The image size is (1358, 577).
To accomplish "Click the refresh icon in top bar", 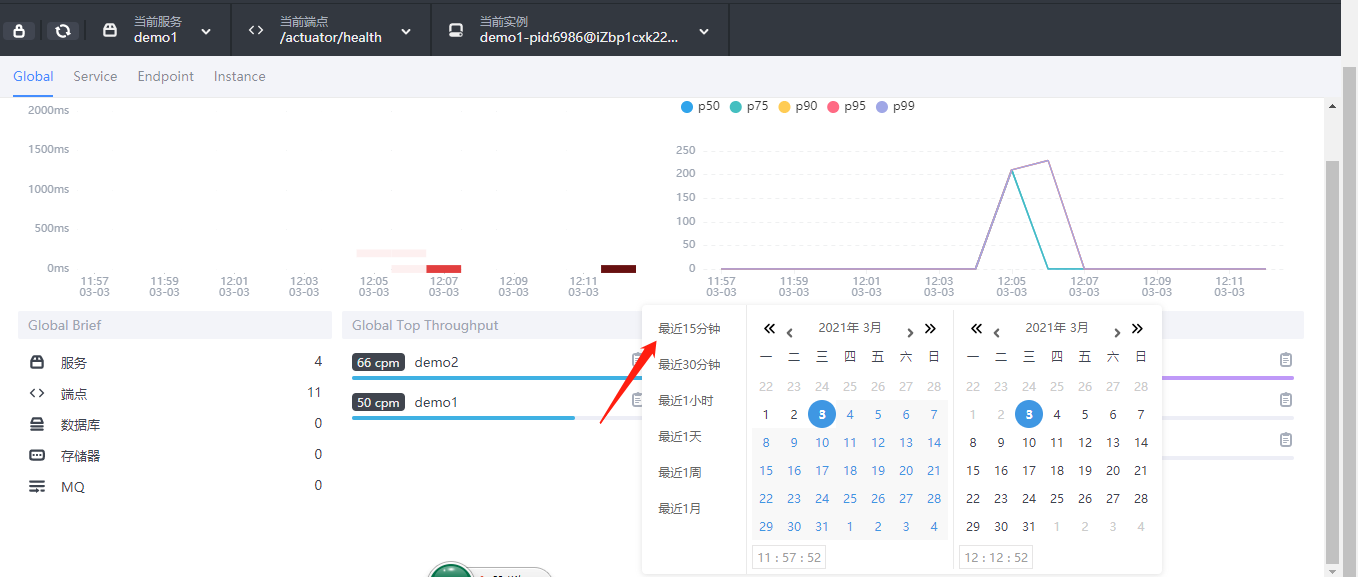I will point(62,31).
